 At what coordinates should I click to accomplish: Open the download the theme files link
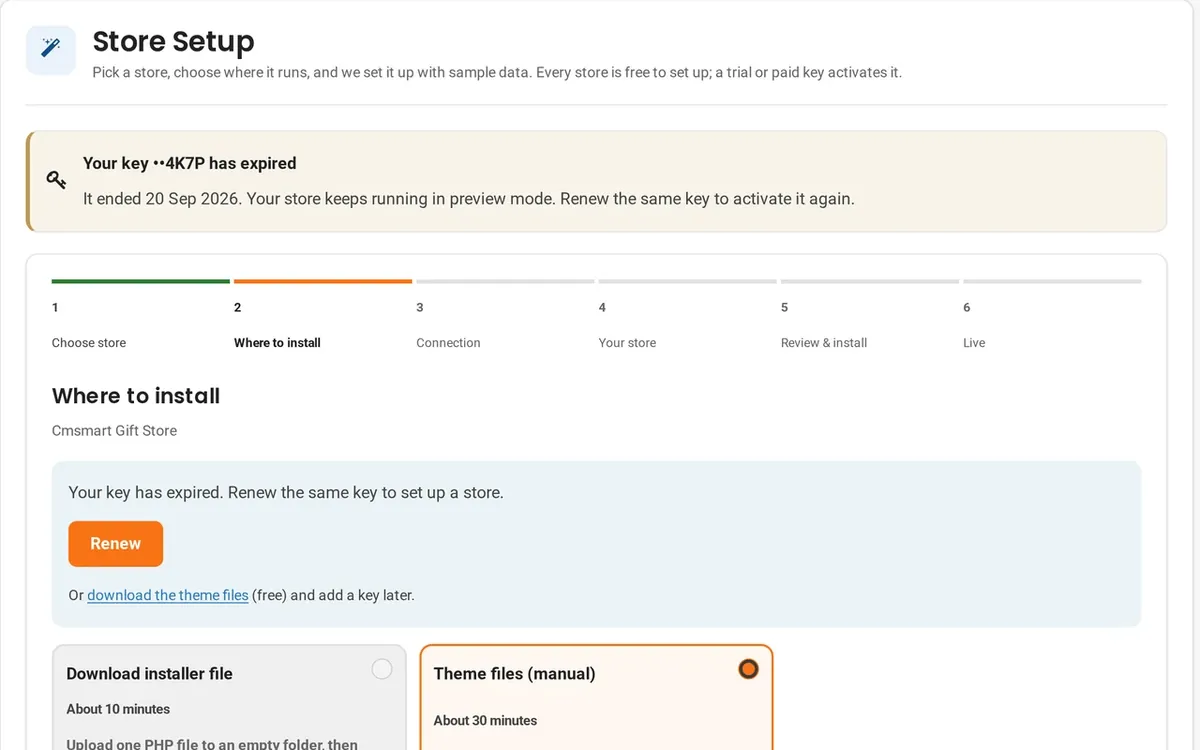(x=168, y=595)
